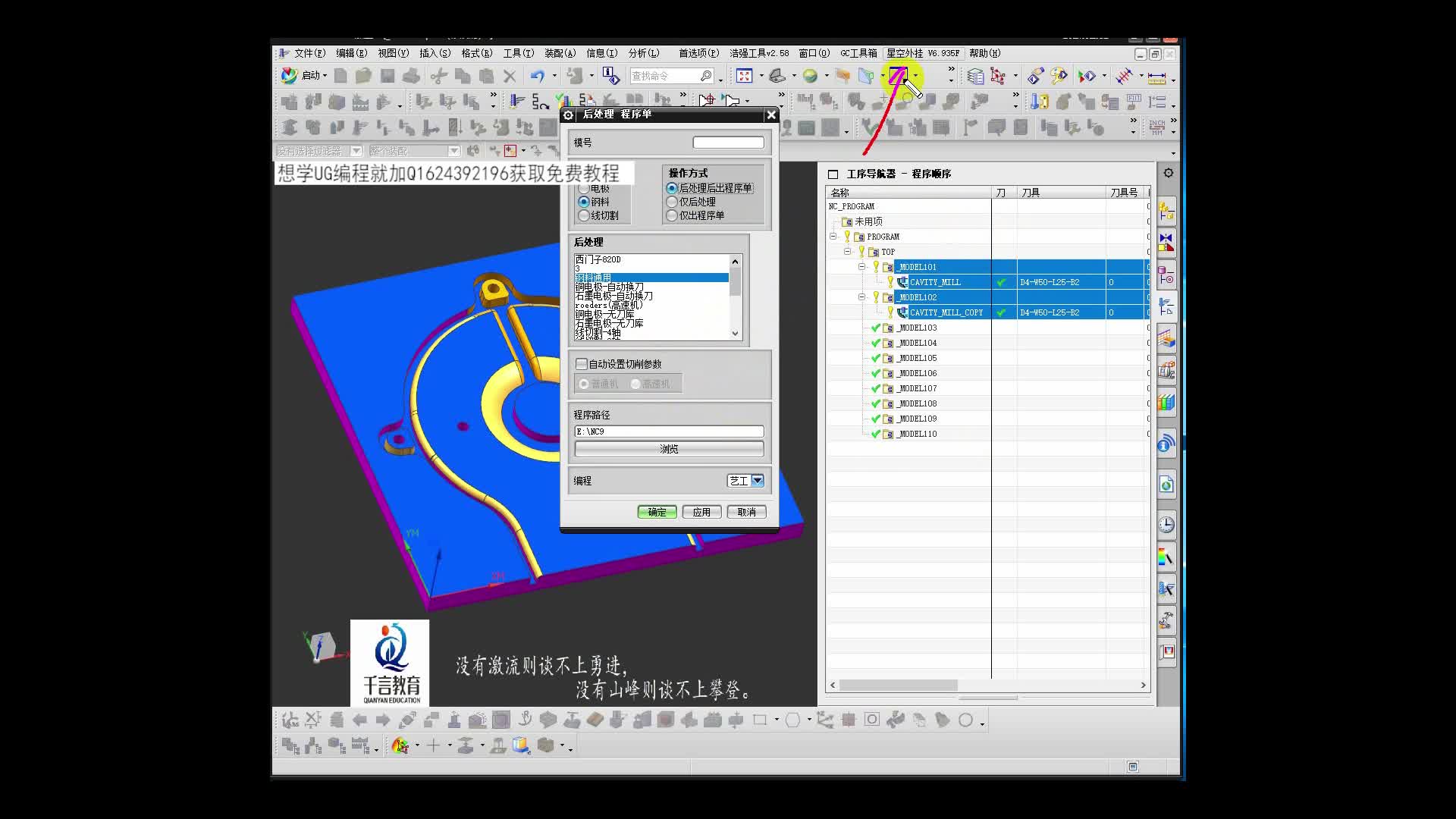The image size is (1456, 819).
Task: Click the 浏览 browse button
Action: tap(669, 449)
